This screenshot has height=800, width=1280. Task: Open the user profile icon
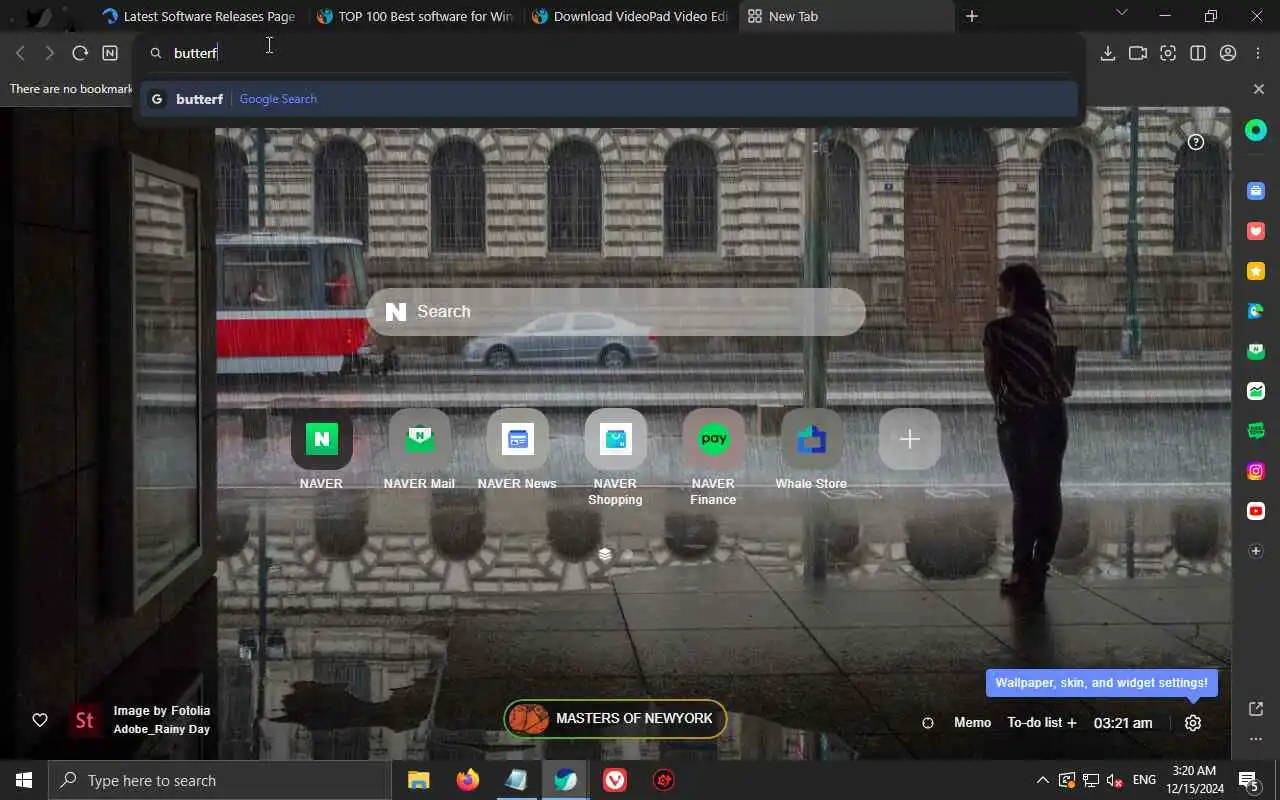(1228, 53)
